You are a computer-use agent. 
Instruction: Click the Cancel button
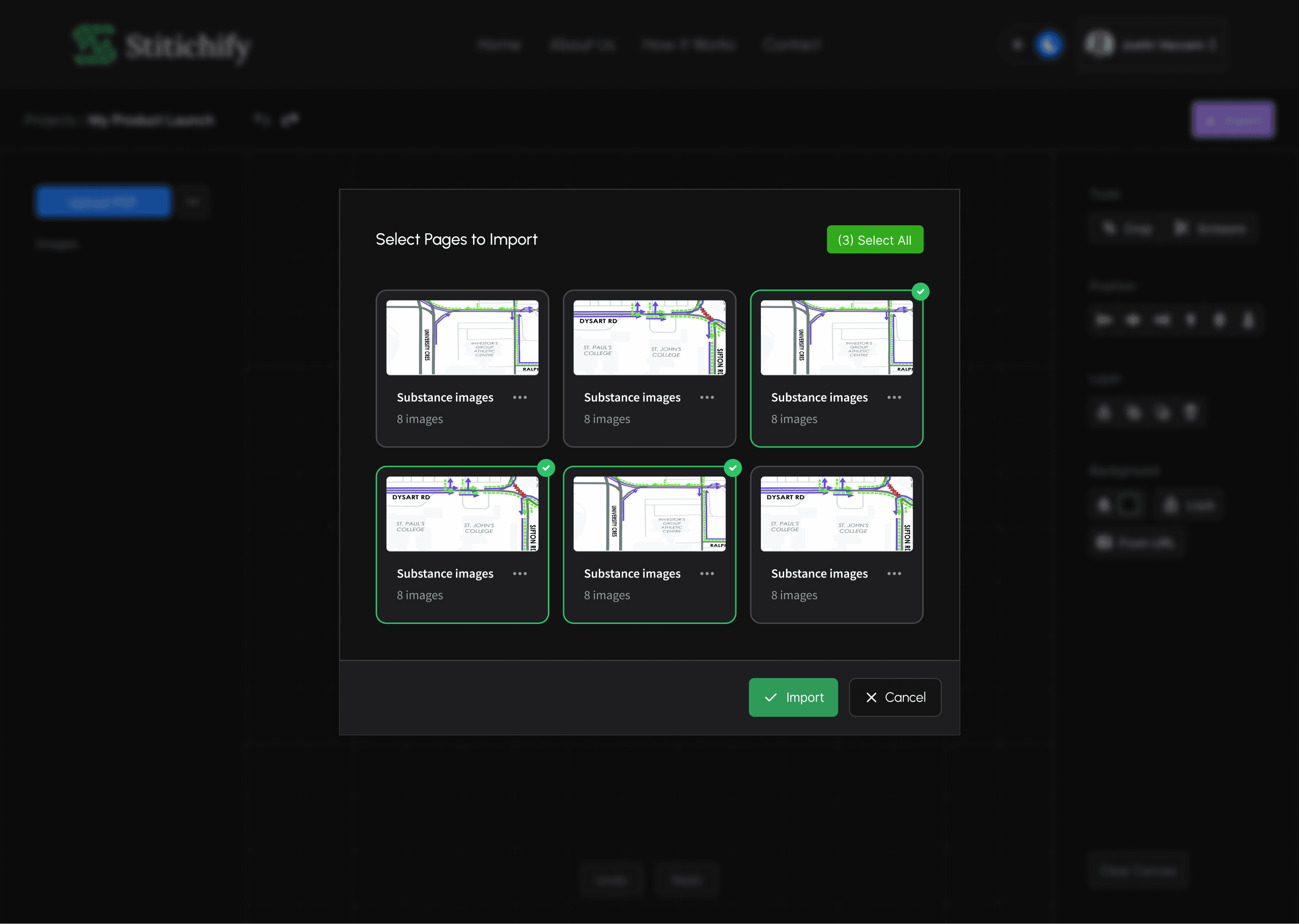(895, 697)
